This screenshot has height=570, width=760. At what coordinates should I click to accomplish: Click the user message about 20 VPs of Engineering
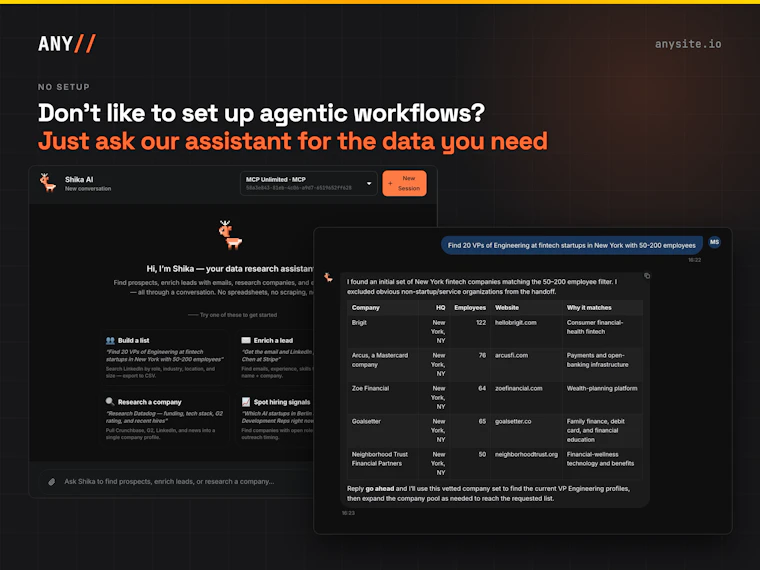(571, 245)
